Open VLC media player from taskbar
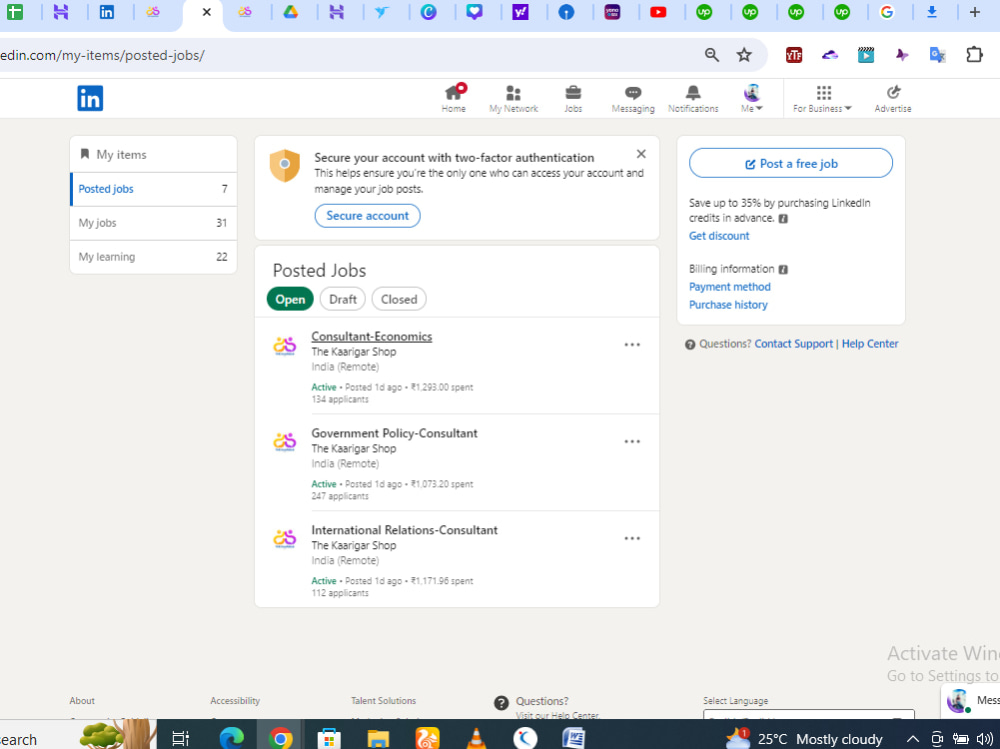The image size is (1000, 749). tap(476, 739)
